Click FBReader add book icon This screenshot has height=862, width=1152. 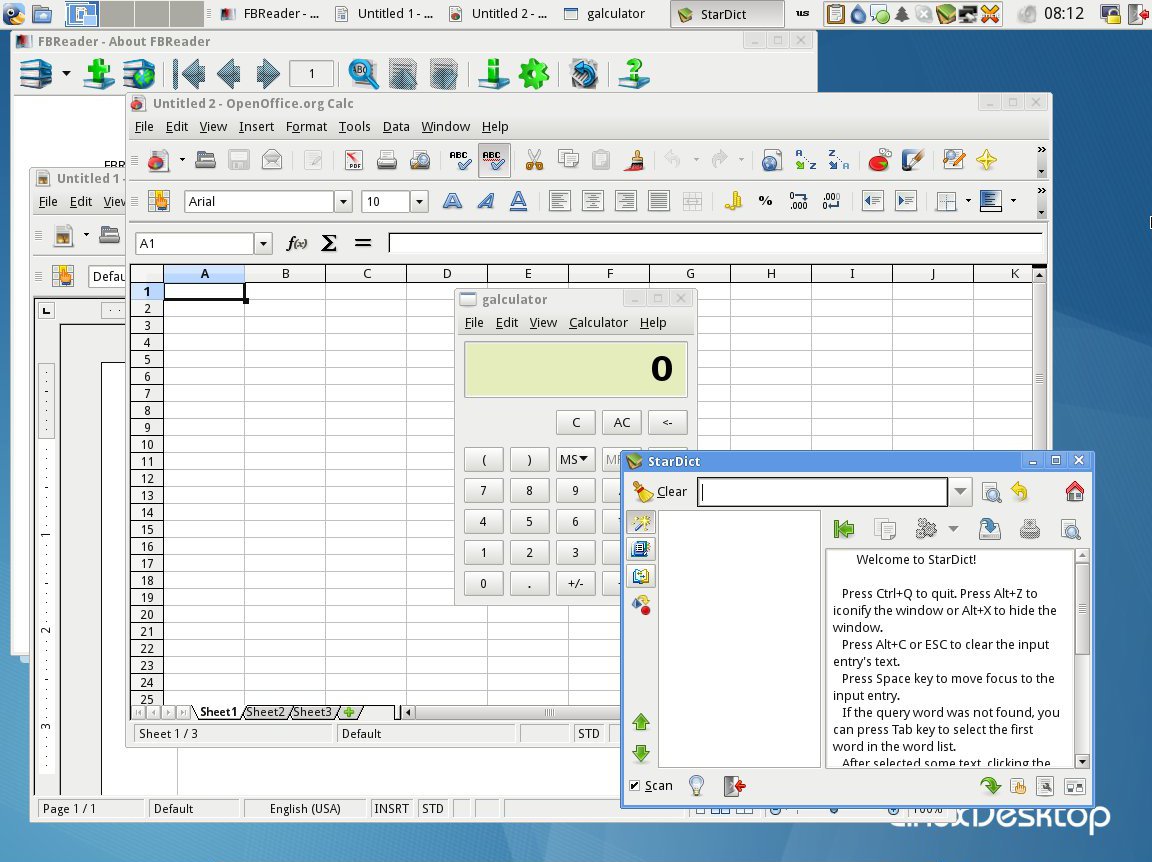98,74
